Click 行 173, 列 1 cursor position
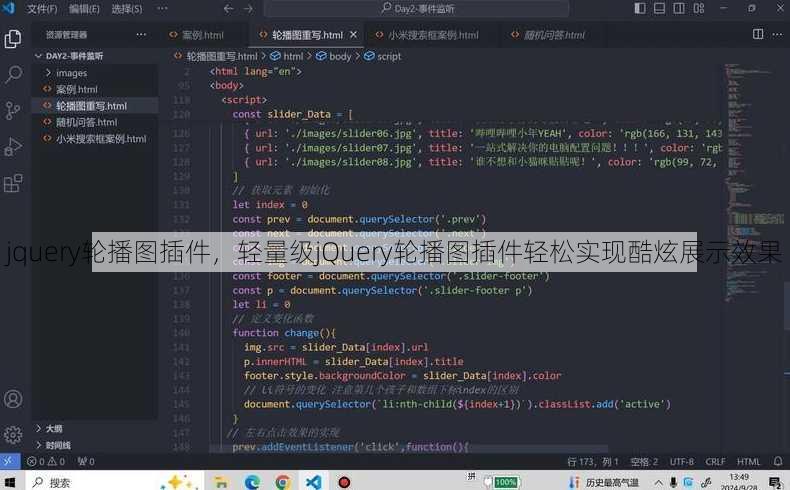 point(592,461)
